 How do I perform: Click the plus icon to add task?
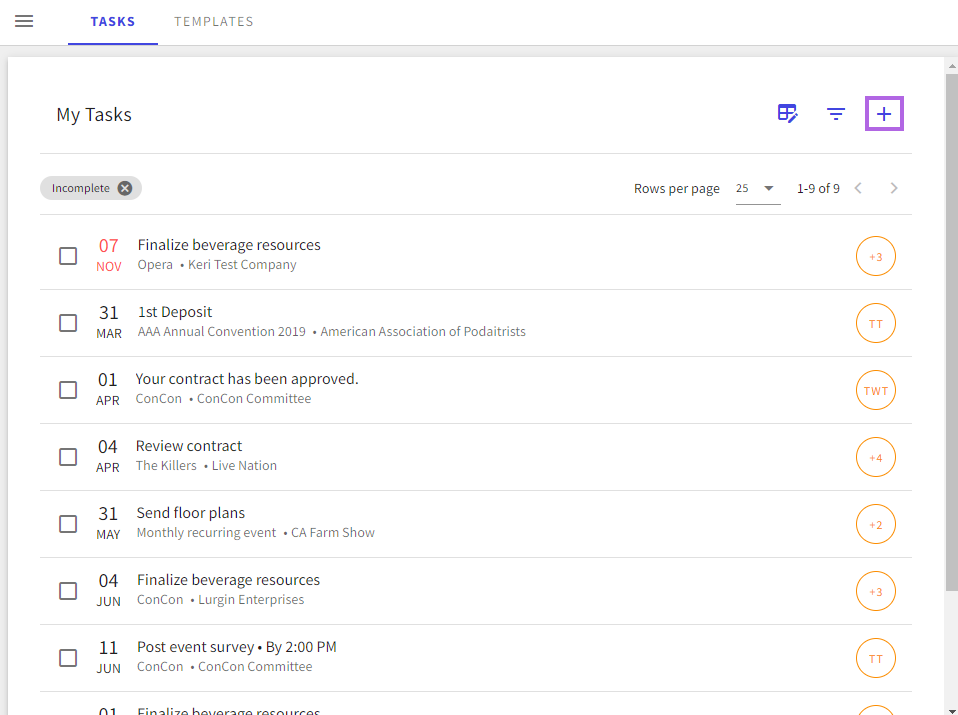coord(884,114)
